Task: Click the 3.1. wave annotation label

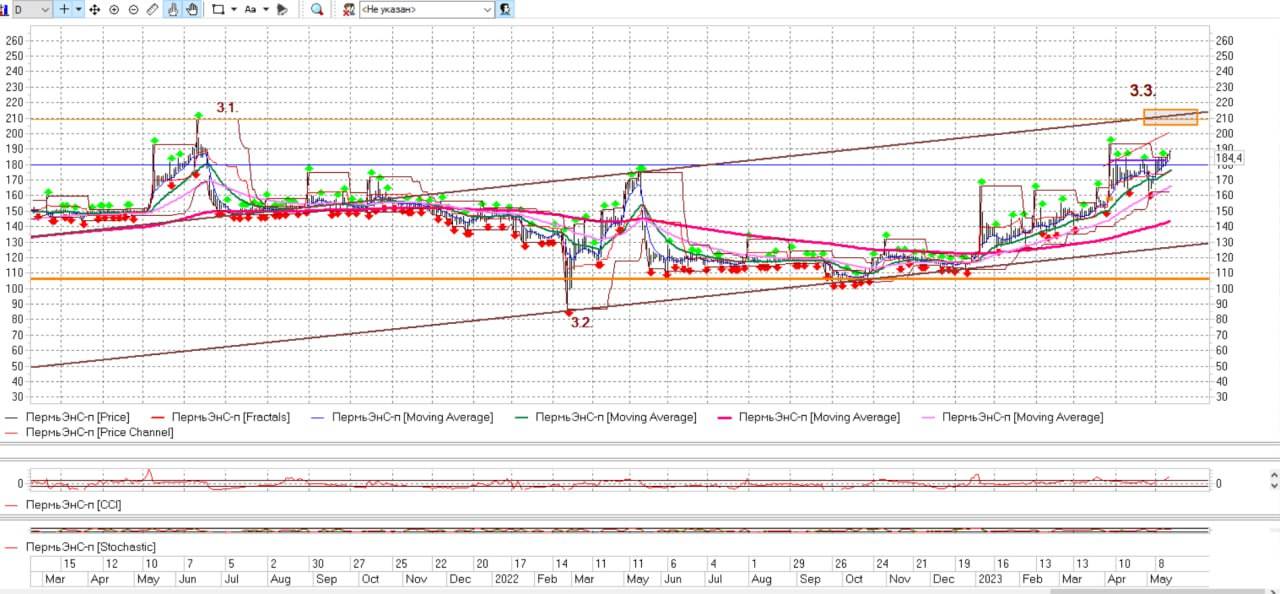Action: pos(227,107)
